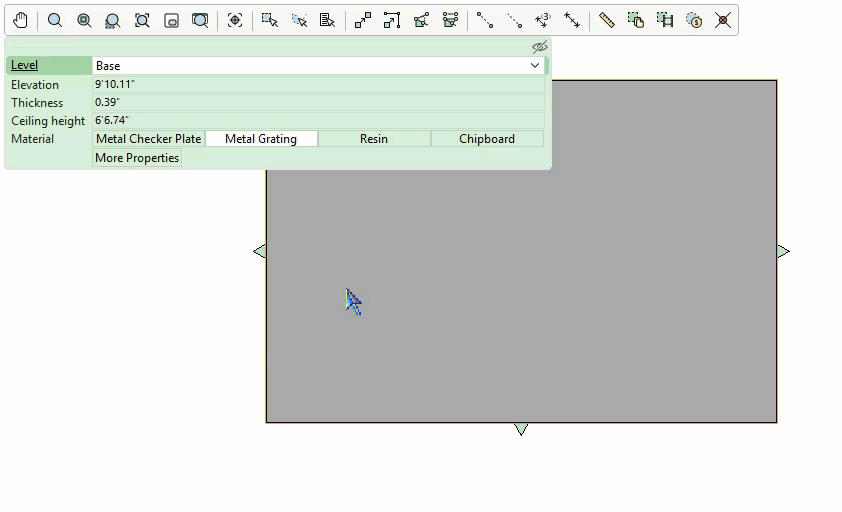This screenshot has width=842, height=512.
Task: Click the Thickness label text
Action: tap(37, 103)
